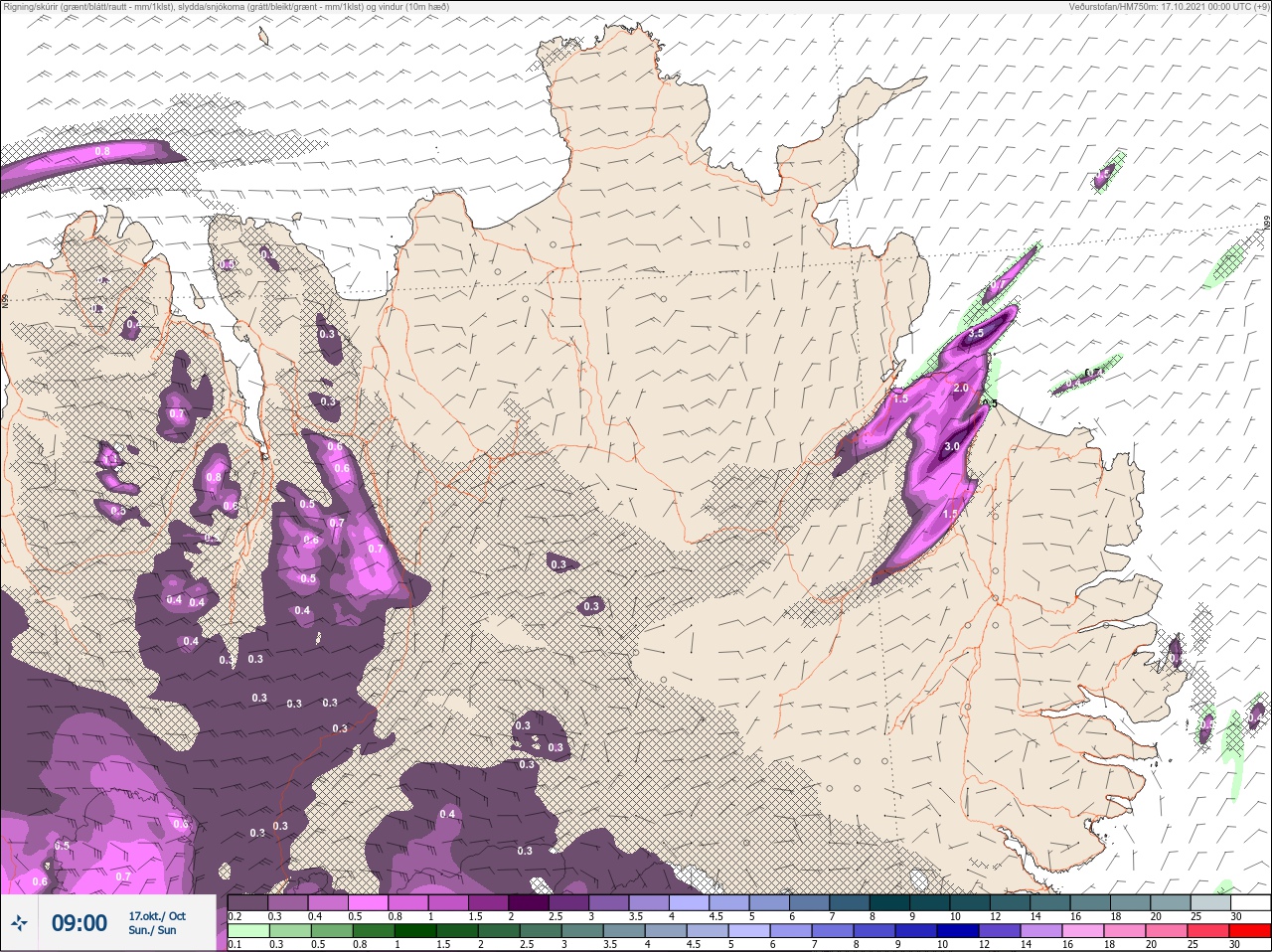This screenshot has height=952, width=1272.
Task: Pick the pale green lower swatch labeled 0.1
Action: tap(247, 931)
